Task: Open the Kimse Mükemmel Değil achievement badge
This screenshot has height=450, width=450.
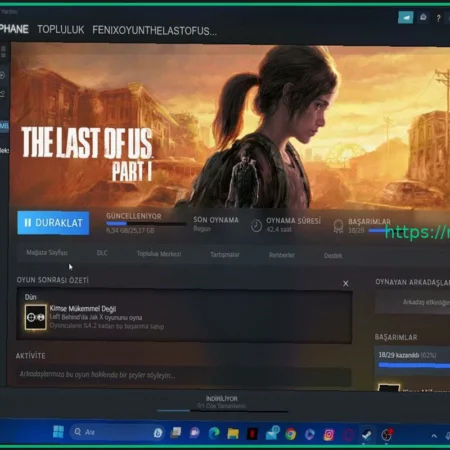Action: 35,317
